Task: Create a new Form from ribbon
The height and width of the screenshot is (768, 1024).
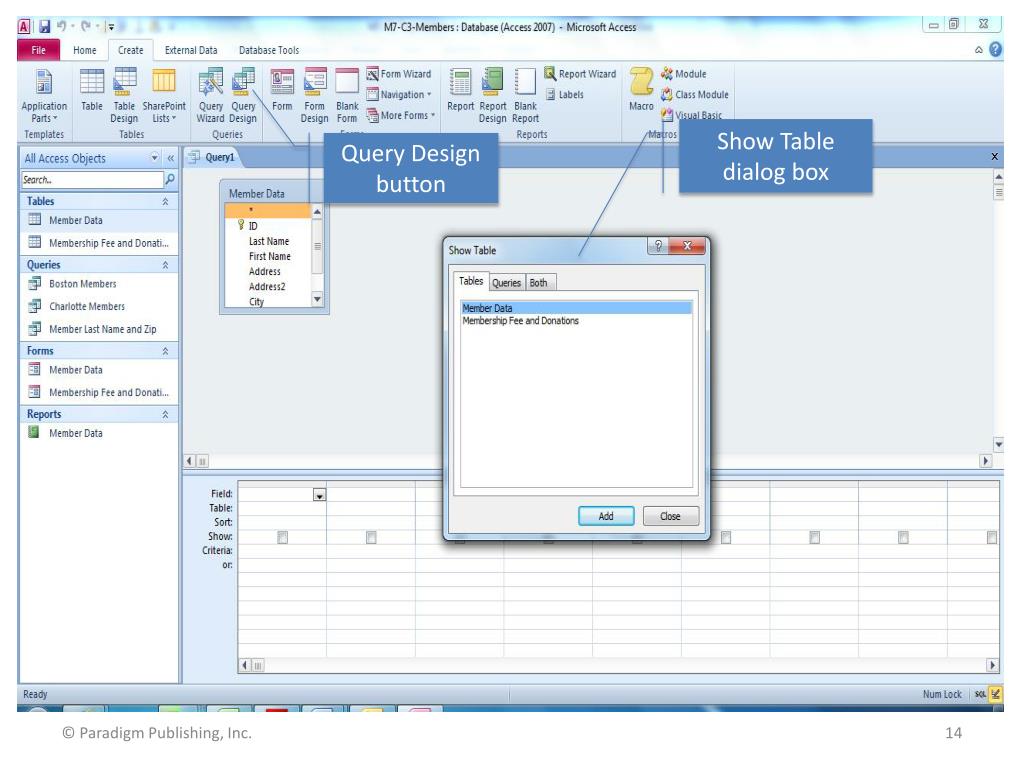Action: (282, 90)
